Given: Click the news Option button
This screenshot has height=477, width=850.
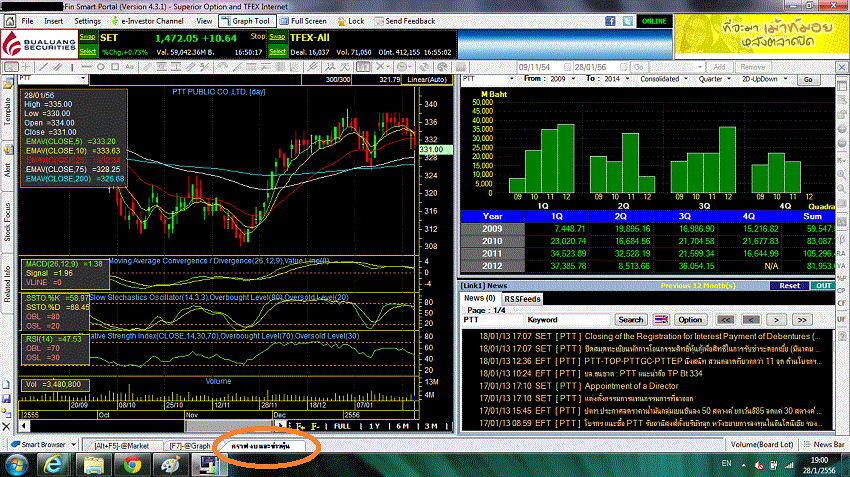Looking at the screenshot, I should click(x=690, y=320).
